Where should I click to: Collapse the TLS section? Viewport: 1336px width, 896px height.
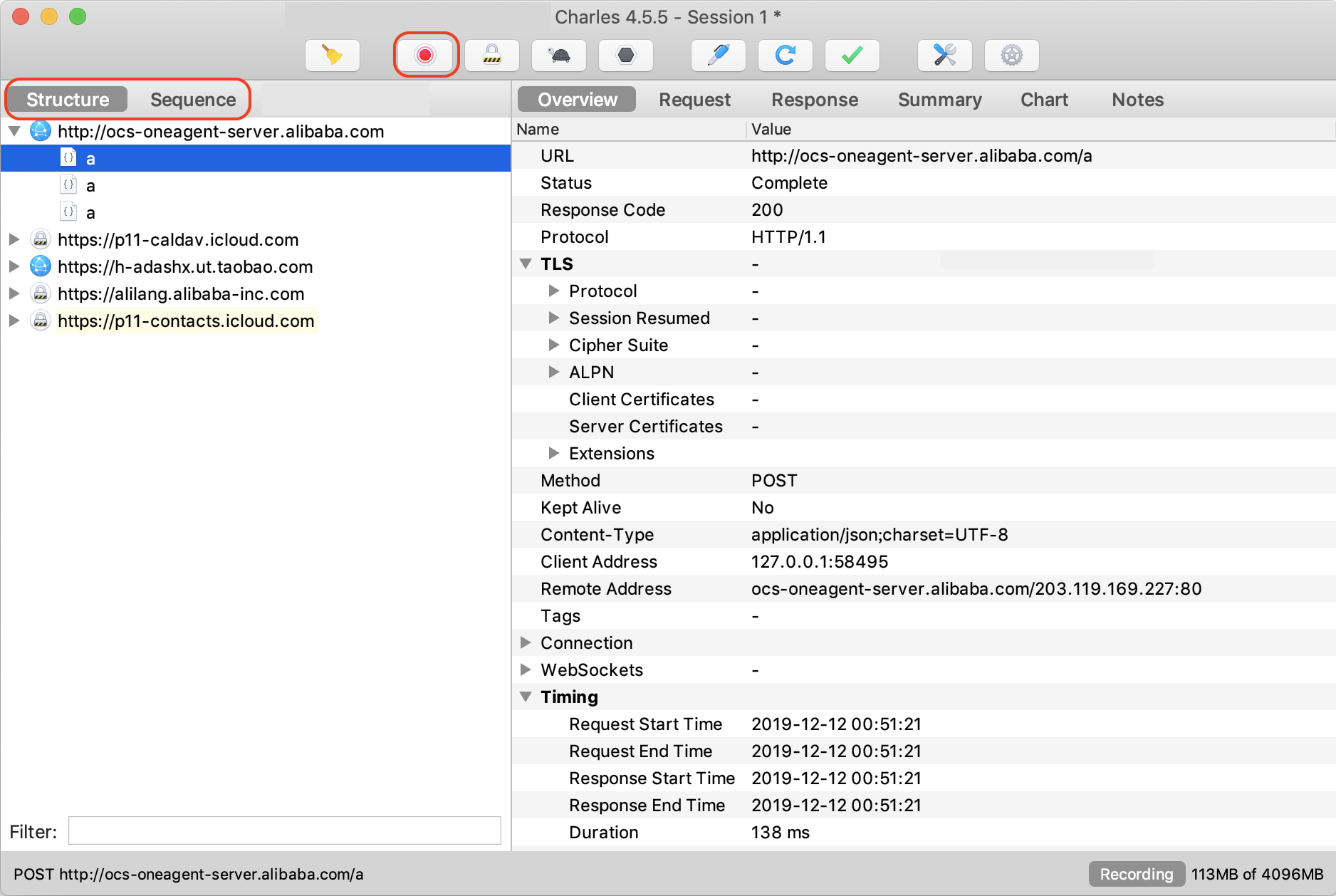click(526, 264)
